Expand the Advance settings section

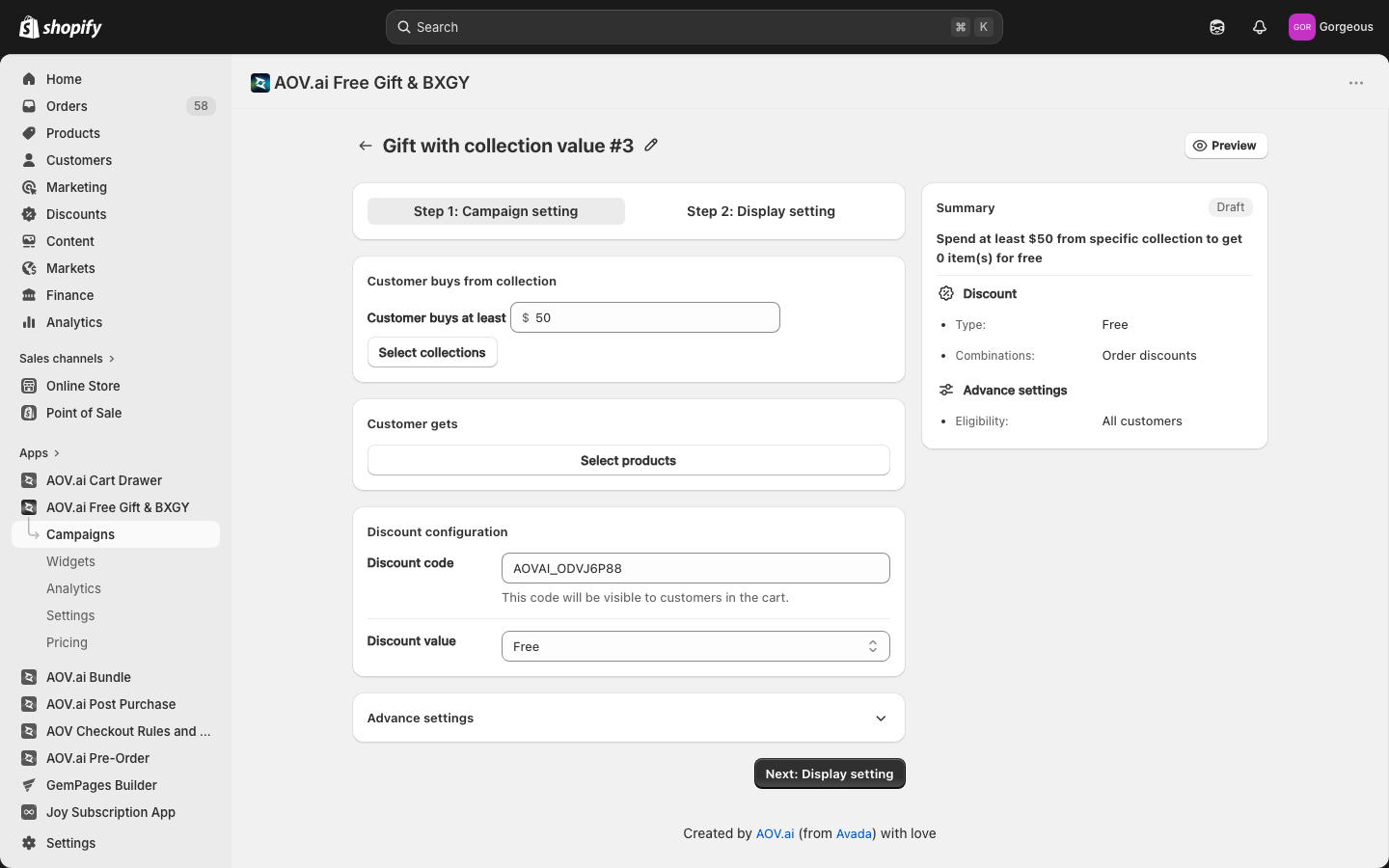[x=629, y=718]
